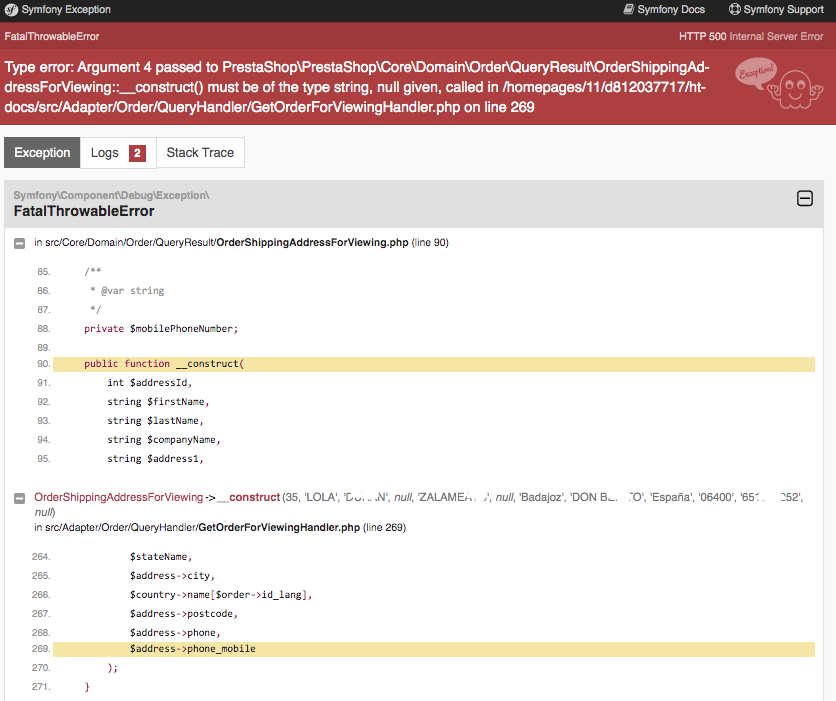The height and width of the screenshot is (701, 836).
Task: Click code line string $lastName
Action: [155, 421]
